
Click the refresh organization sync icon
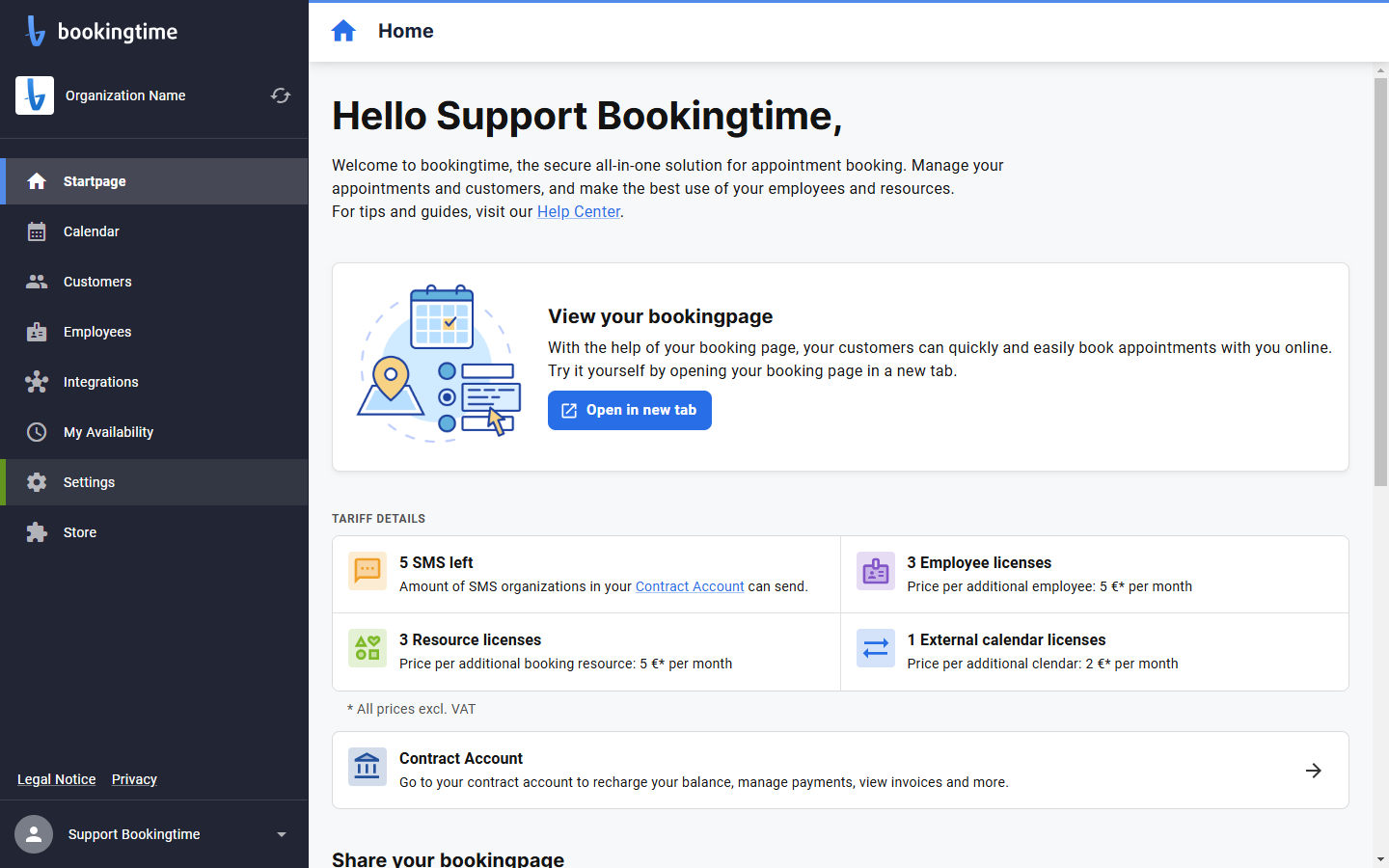(281, 95)
